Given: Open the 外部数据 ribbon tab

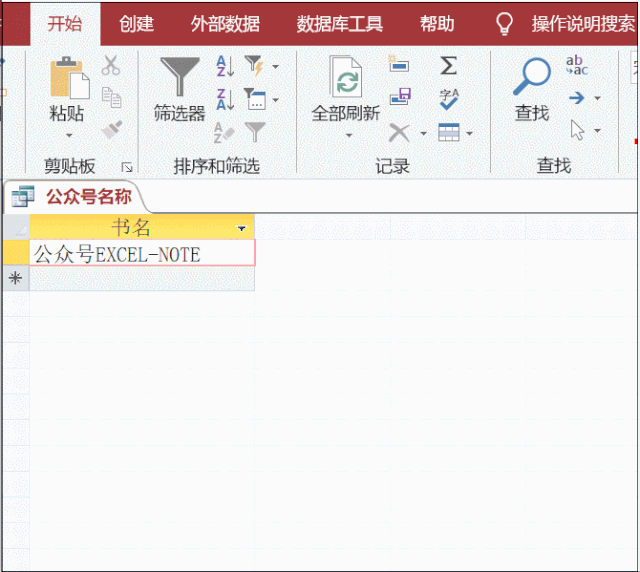Looking at the screenshot, I should [225, 24].
